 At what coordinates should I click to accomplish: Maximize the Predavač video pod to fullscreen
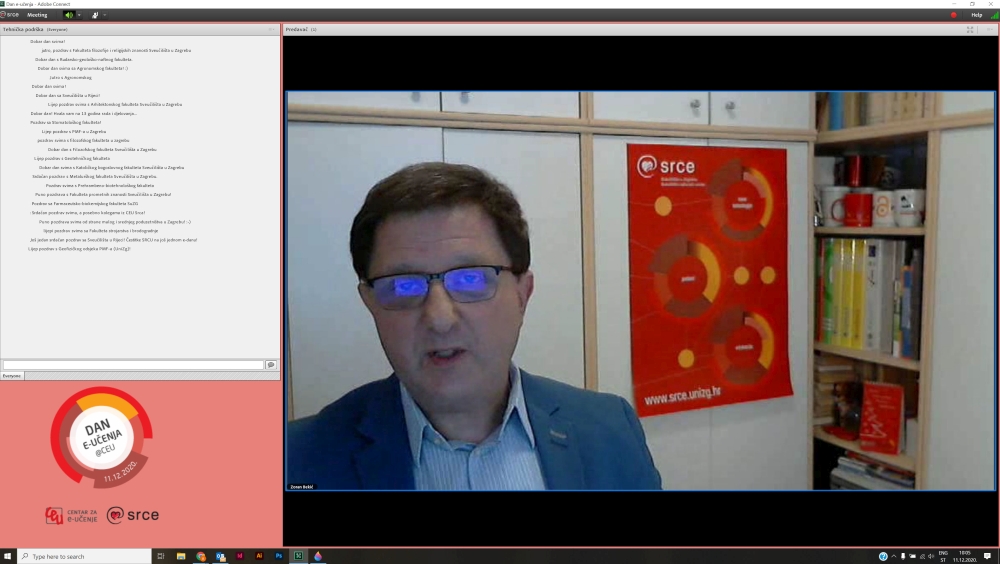point(970,29)
